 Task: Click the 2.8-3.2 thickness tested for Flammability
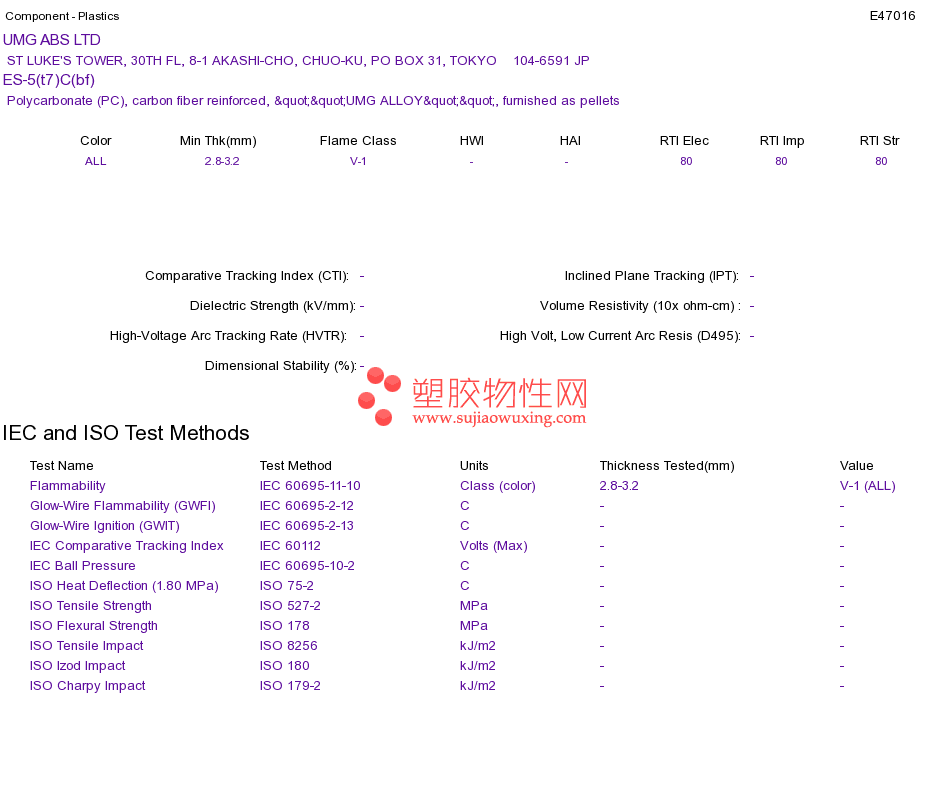619,485
